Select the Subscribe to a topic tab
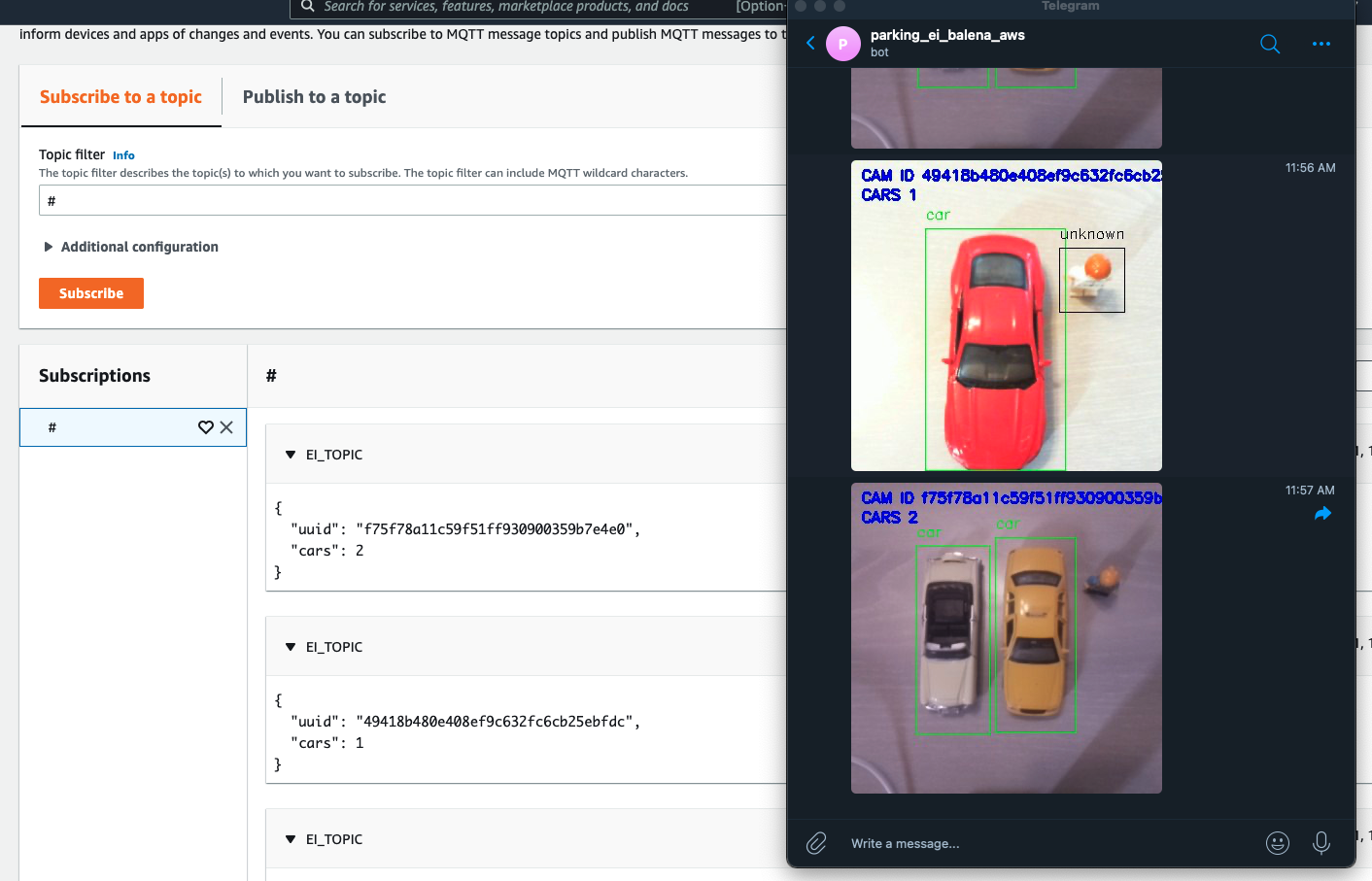This screenshot has height=881, width=1372. pos(120,96)
